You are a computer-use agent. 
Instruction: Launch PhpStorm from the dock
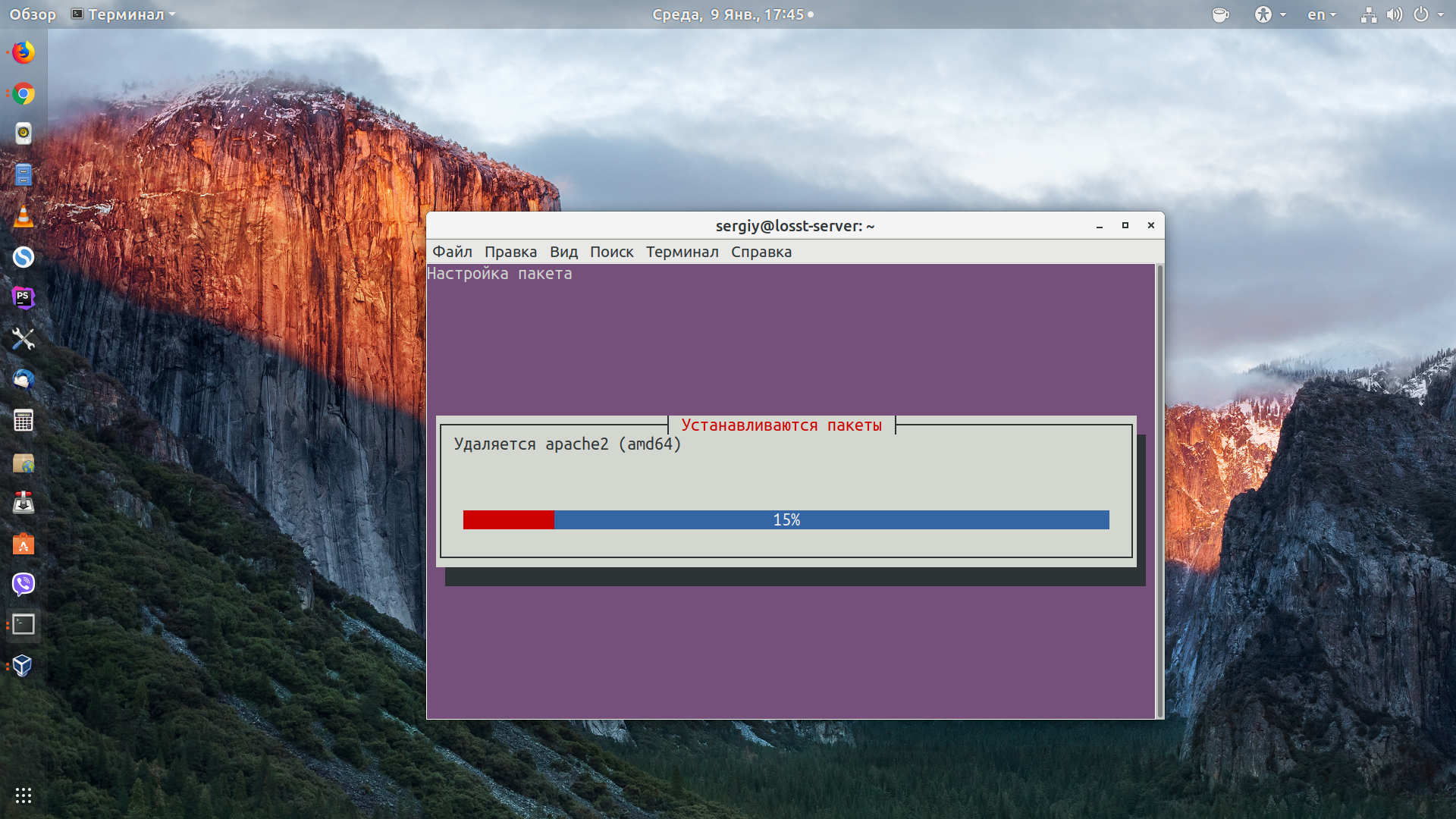click(24, 298)
